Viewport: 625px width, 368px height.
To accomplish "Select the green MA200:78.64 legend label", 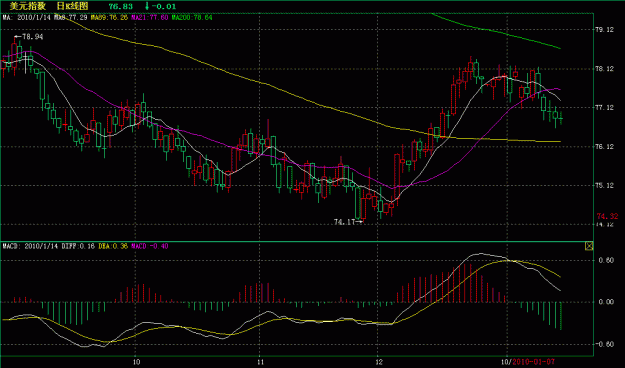I will (192, 18).
